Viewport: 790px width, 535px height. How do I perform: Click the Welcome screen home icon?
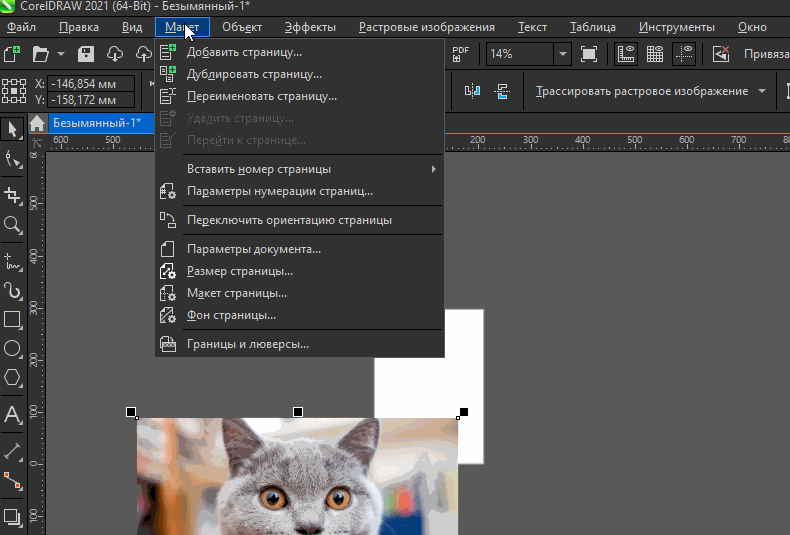(x=37, y=123)
